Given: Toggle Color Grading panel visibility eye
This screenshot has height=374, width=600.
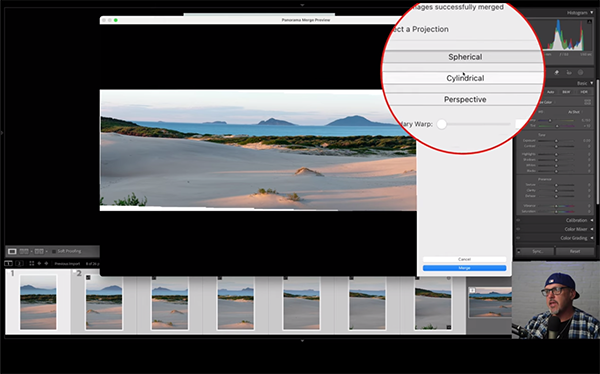Looking at the screenshot, I should pyautogui.click(x=518, y=238).
